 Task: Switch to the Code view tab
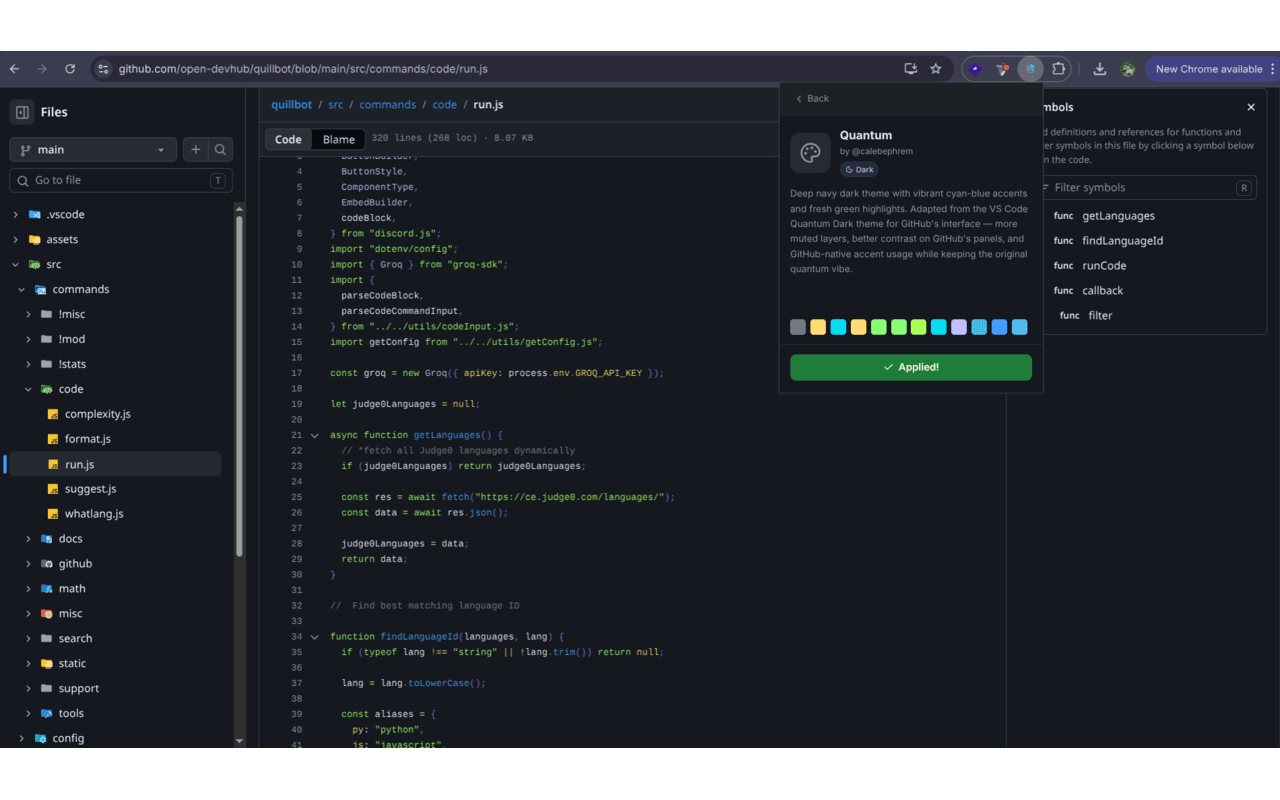(288, 140)
